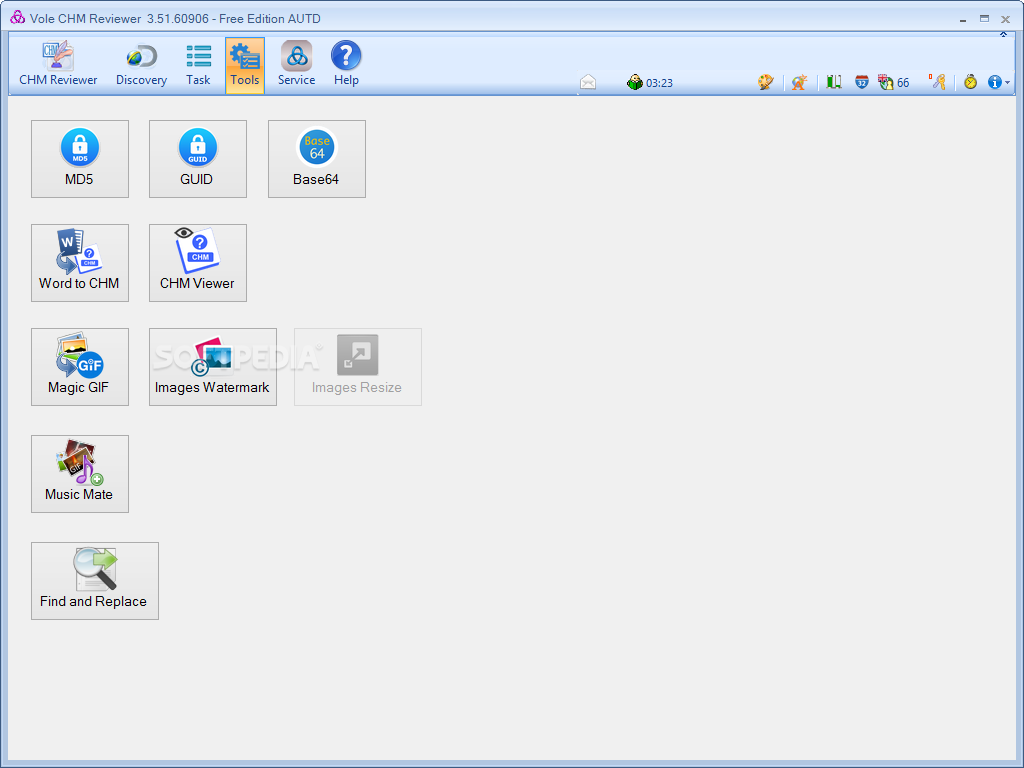Start the Word to CHM converter
The height and width of the screenshot is (768, 1024).
point(80,263)
